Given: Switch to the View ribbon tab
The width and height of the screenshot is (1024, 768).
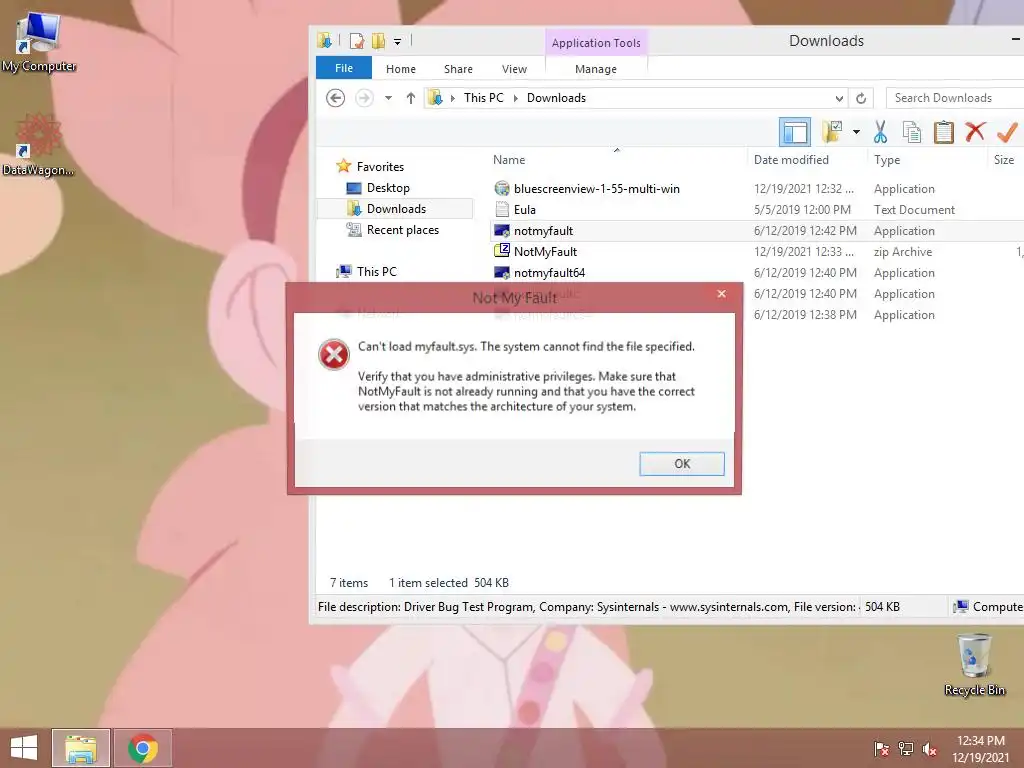Looking at the screenshot, I should (x=514, y=69).
